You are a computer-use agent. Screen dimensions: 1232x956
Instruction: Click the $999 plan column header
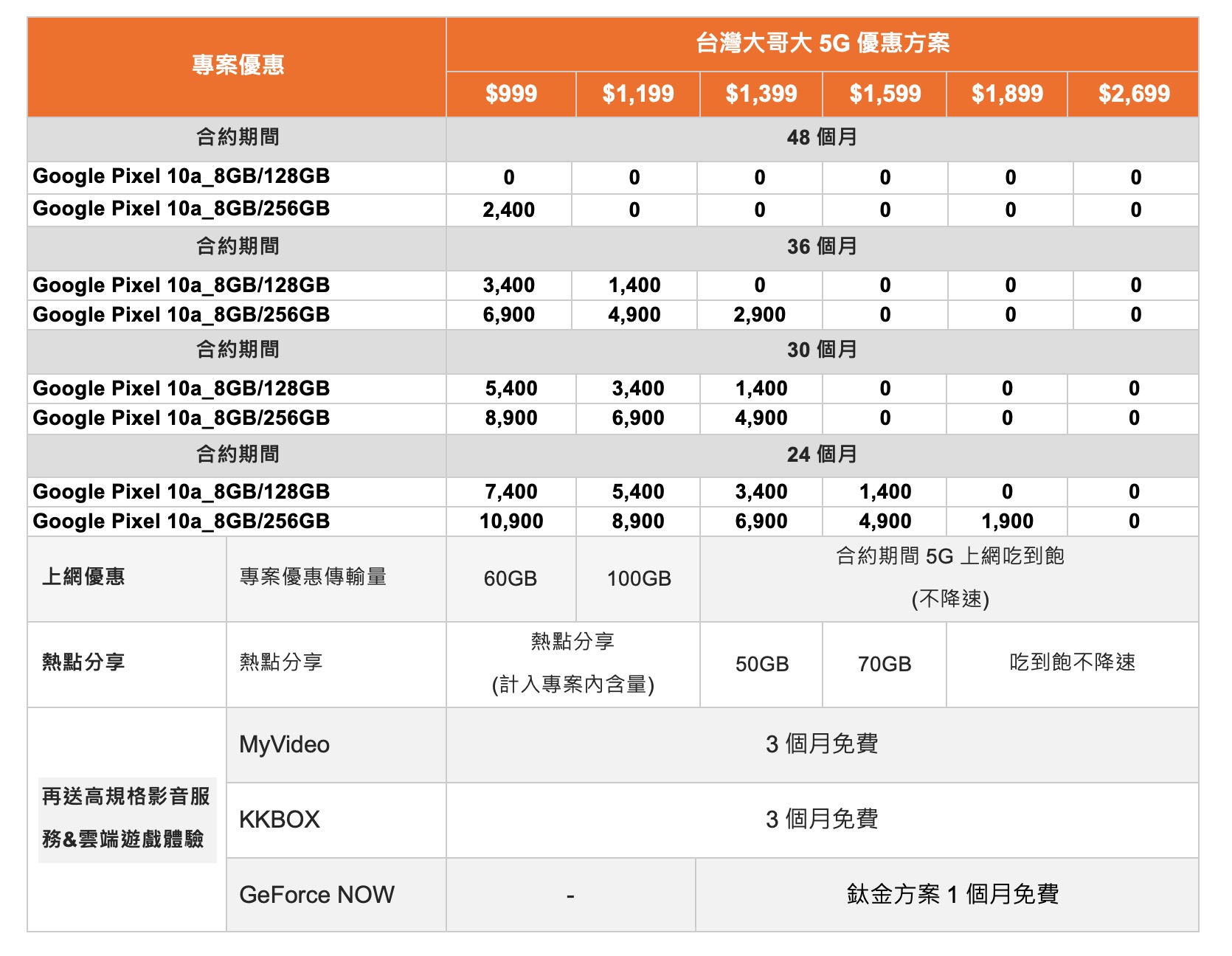[x=511, y=94]
